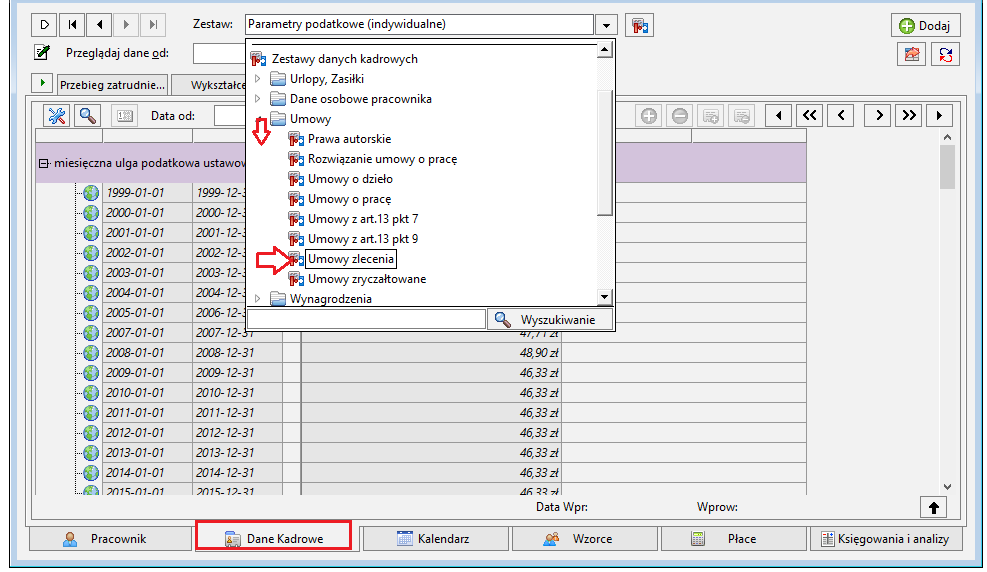Select Prawa autorskie dataset
The width and height of the screenshot is (987, 572).
[x=349, y=139]
